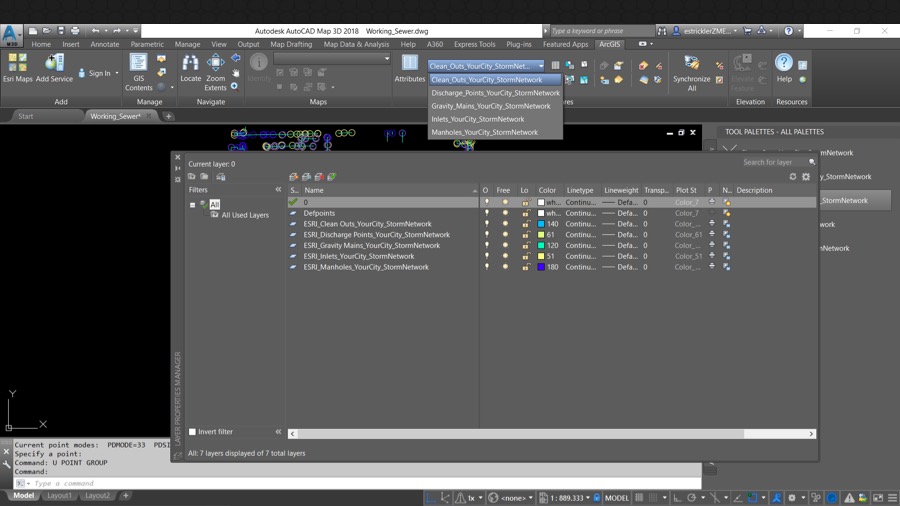The width and height of the screenshot is (900, 506).
Task: Click the status bar Customization menu icon
Action: pyautogui.click(x=892, y=497)
